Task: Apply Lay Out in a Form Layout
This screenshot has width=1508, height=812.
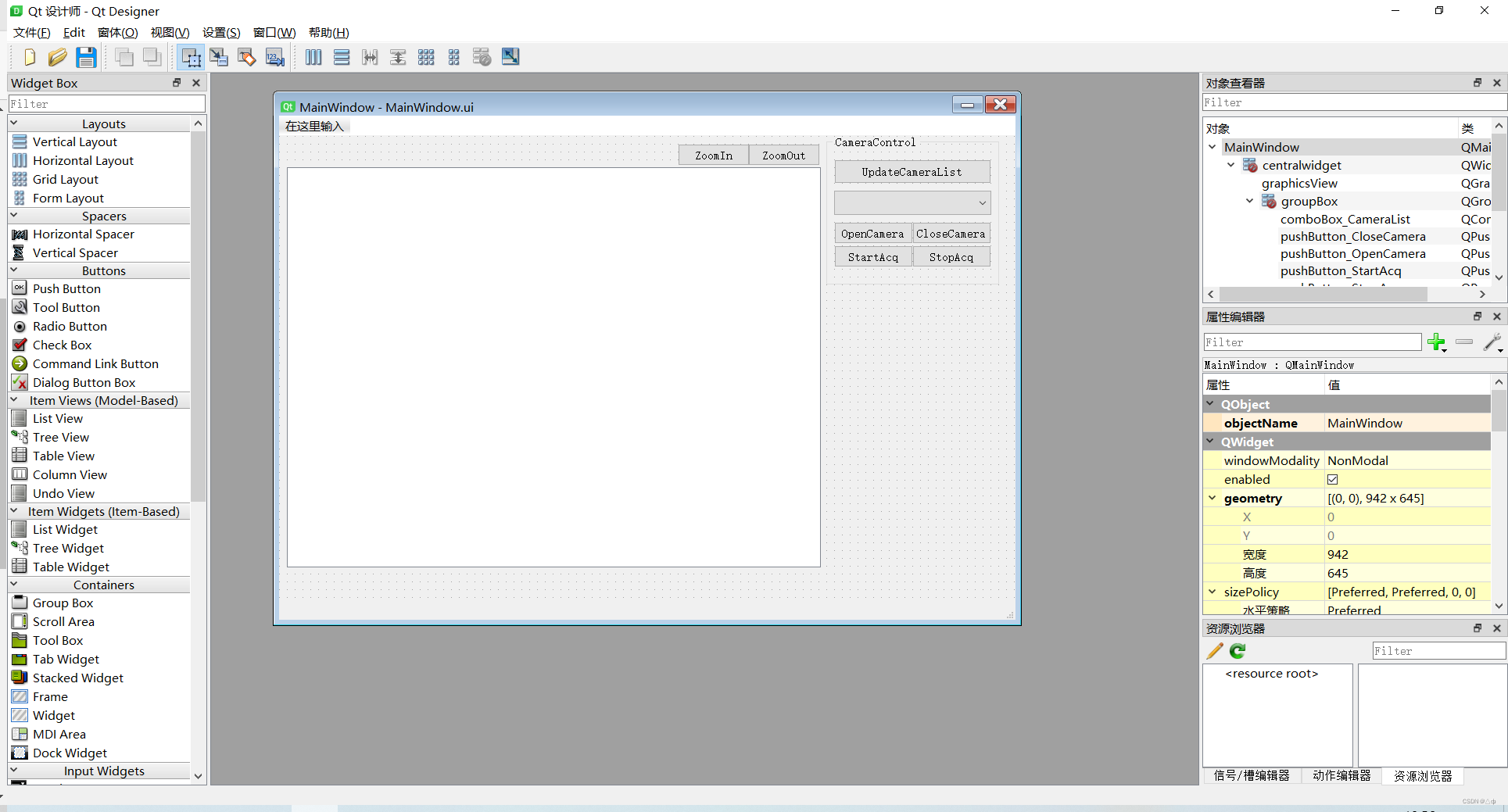Action: pyautogui.click(x=454, y=57)
